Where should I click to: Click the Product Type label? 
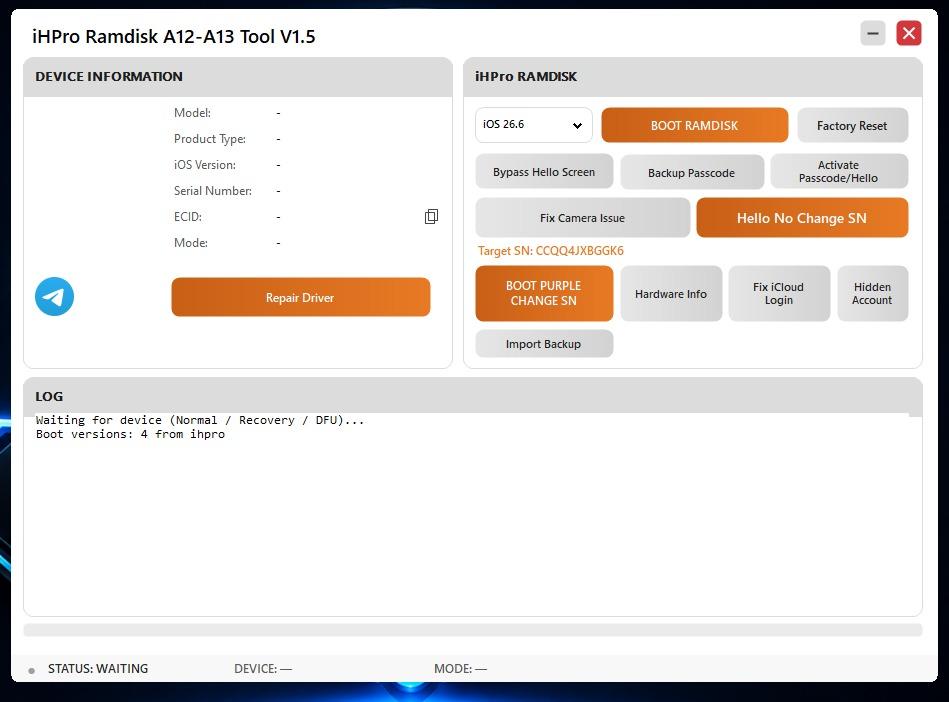[x=210, y=139]
